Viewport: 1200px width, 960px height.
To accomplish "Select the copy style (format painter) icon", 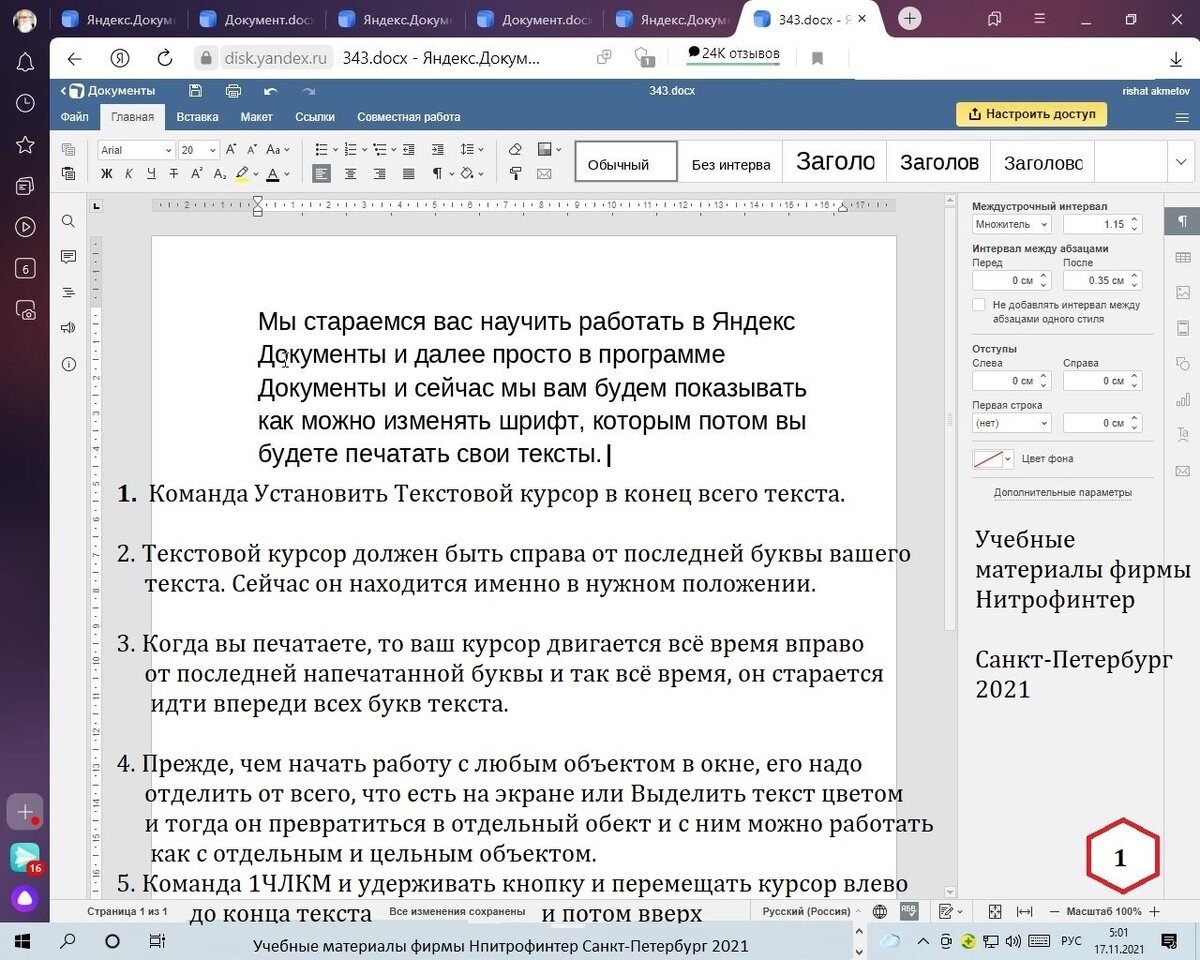I will (x=517, y=174).
